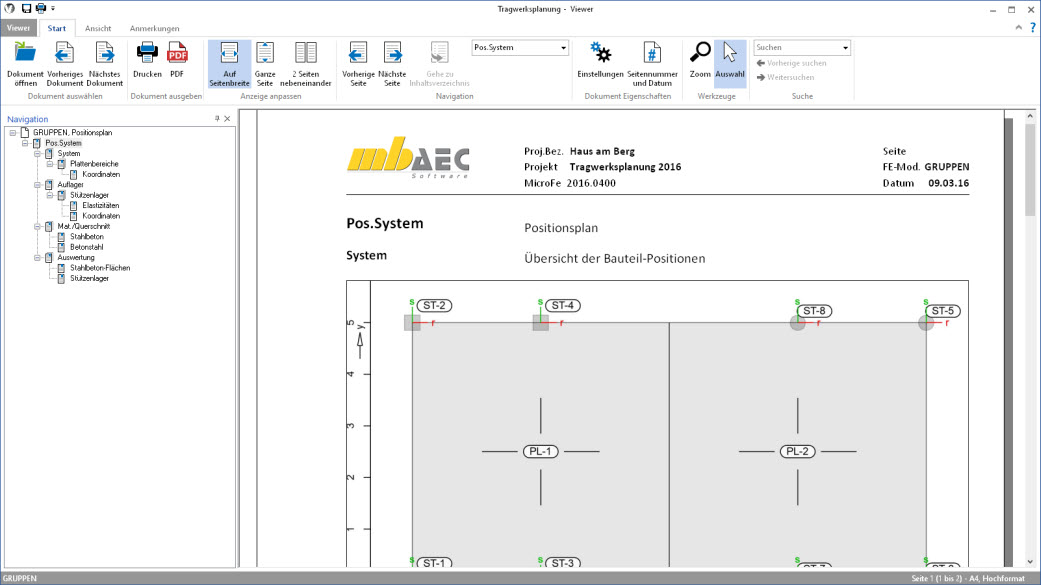This screenshot has width=1041, height=585.
Task: Jump to Nächste Seite
Action: coord(392,64)
